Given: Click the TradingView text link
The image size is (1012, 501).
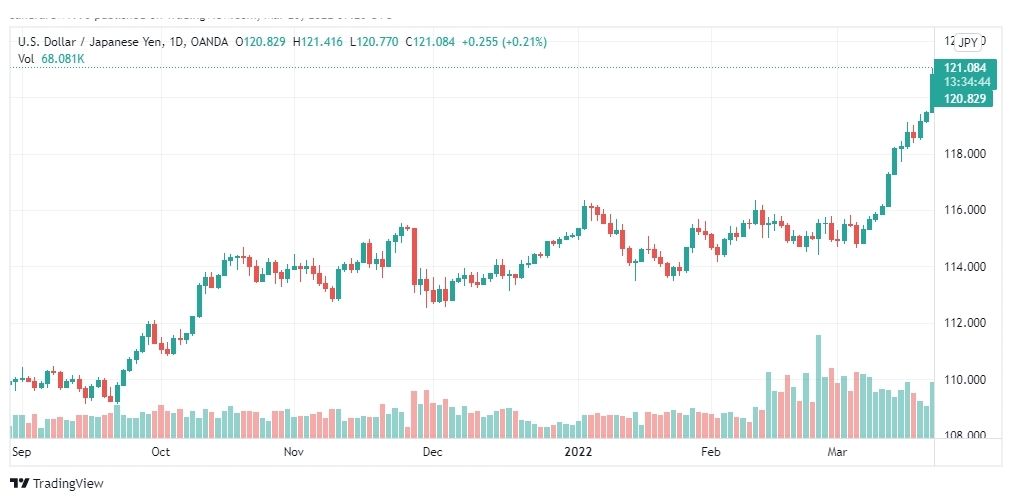Looking at the screenshot, I should 68,484.
